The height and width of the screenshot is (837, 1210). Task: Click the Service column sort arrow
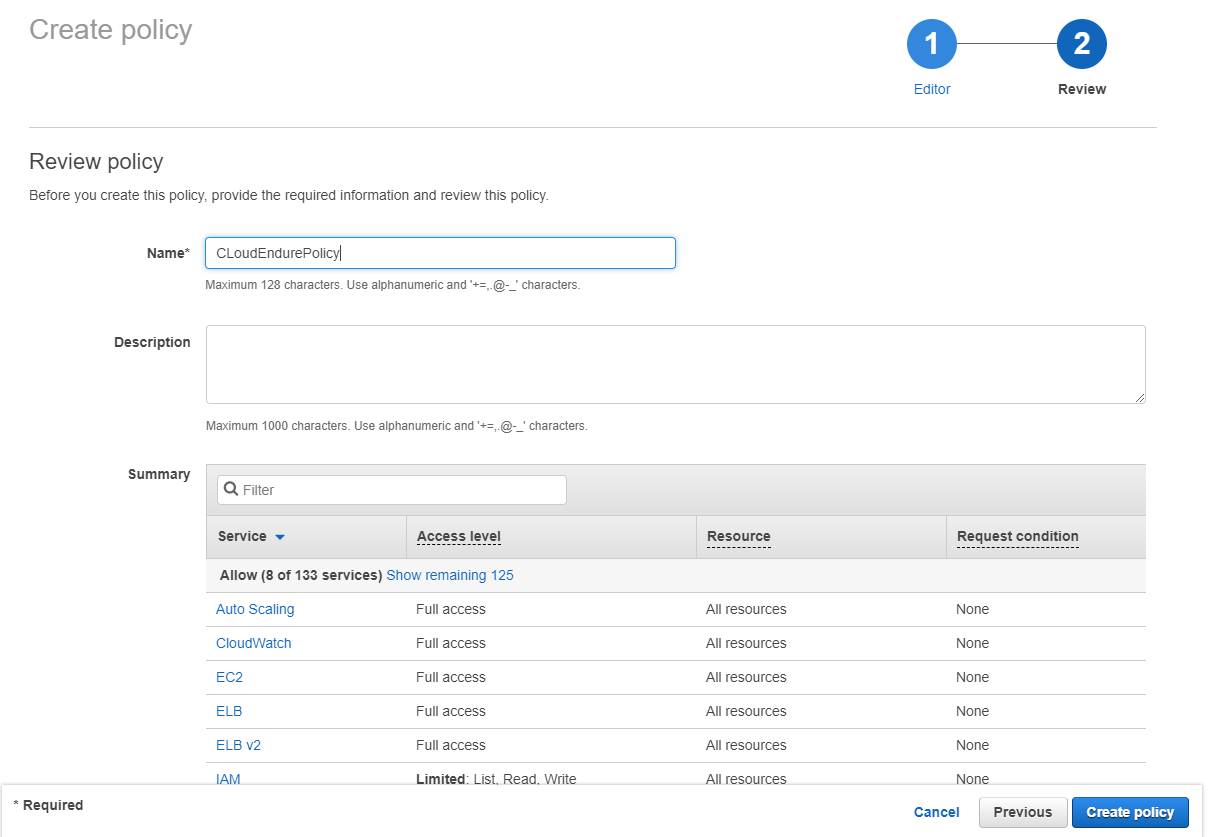[x=280, y=537]
